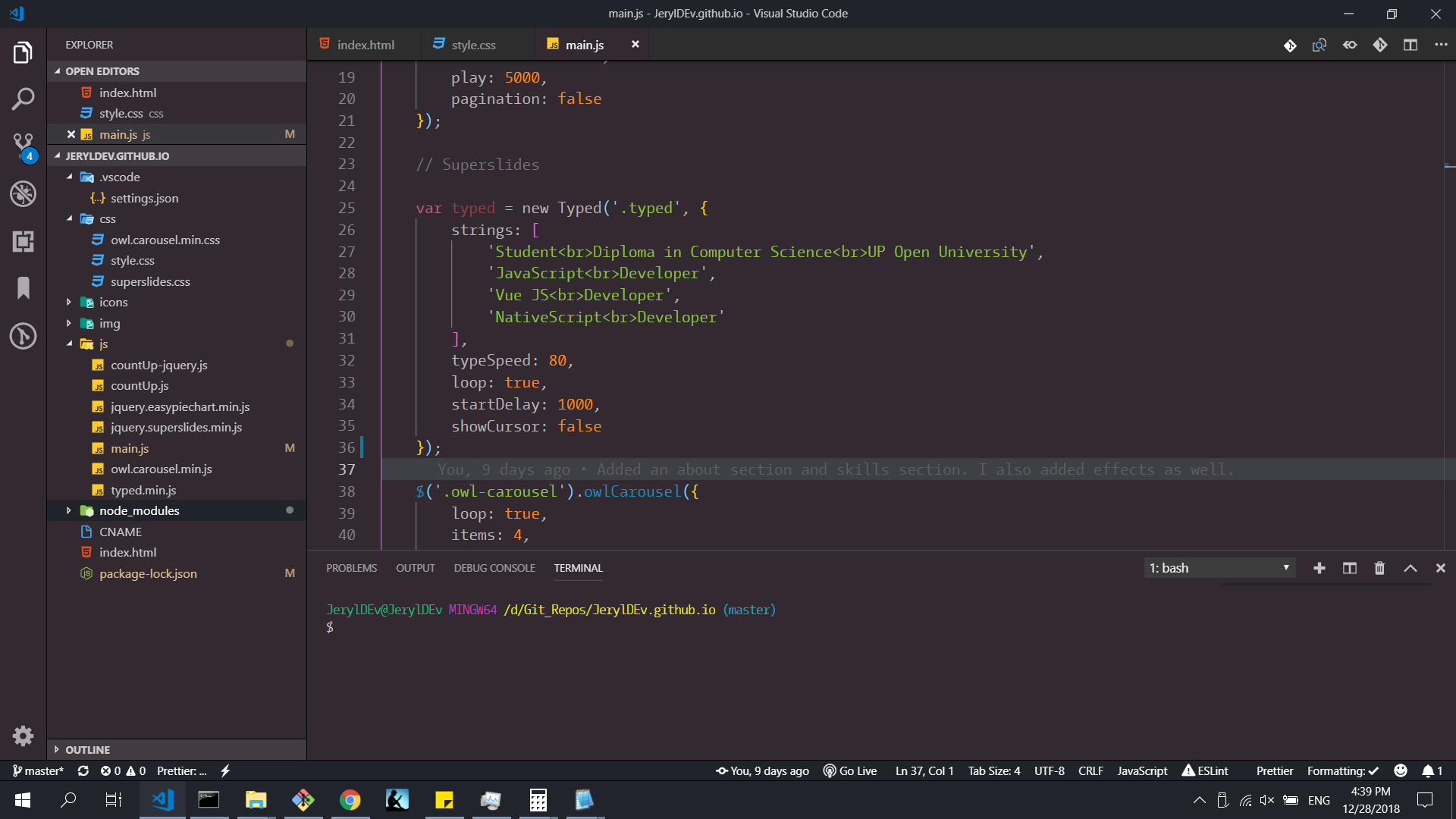Click the Open Changes icon in editor toolbar
The height and width of the screenshot is (819, 1456).
[x=1289, y=45]
